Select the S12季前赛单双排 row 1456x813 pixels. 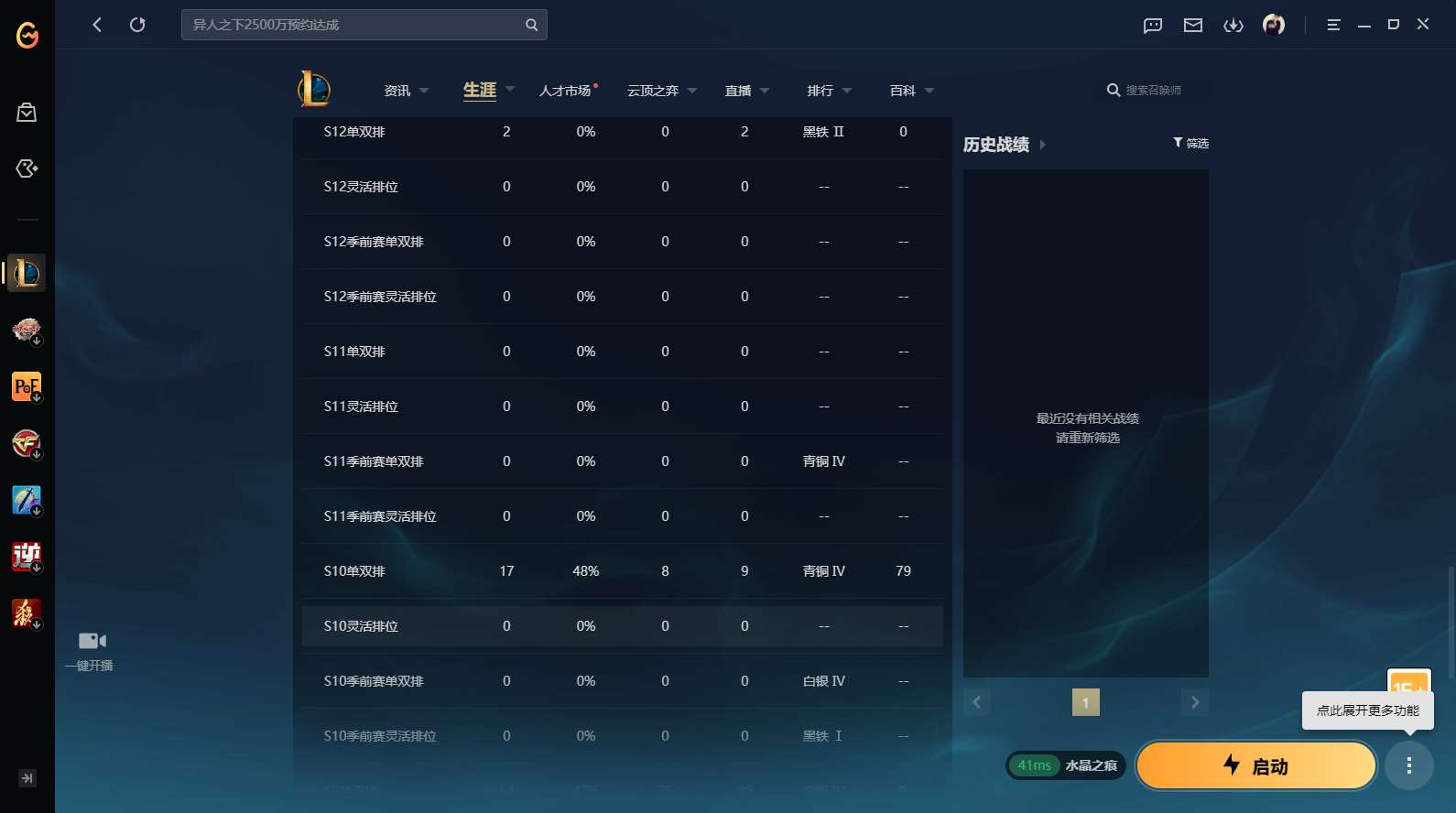623,242
